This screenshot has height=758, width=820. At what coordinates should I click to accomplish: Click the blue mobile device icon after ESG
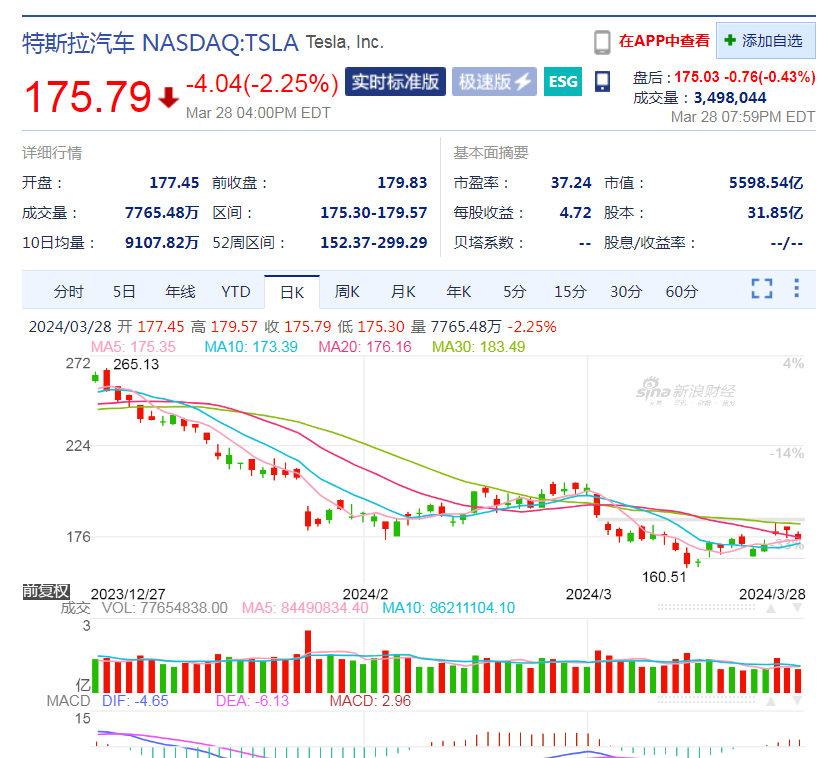(602, 82)
